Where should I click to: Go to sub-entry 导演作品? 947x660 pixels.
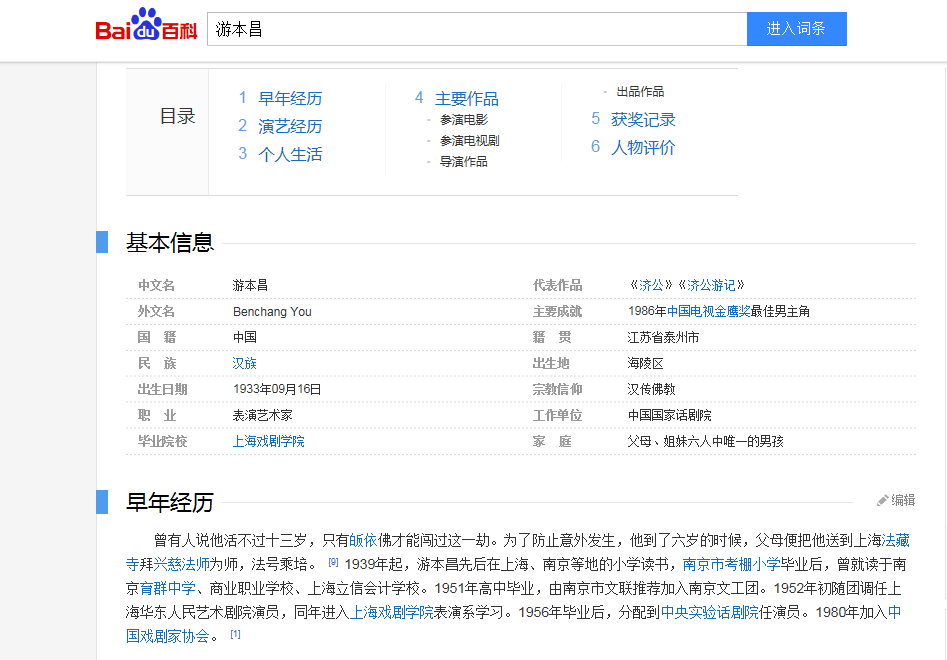pyautogui.click(x=464, y=162)
